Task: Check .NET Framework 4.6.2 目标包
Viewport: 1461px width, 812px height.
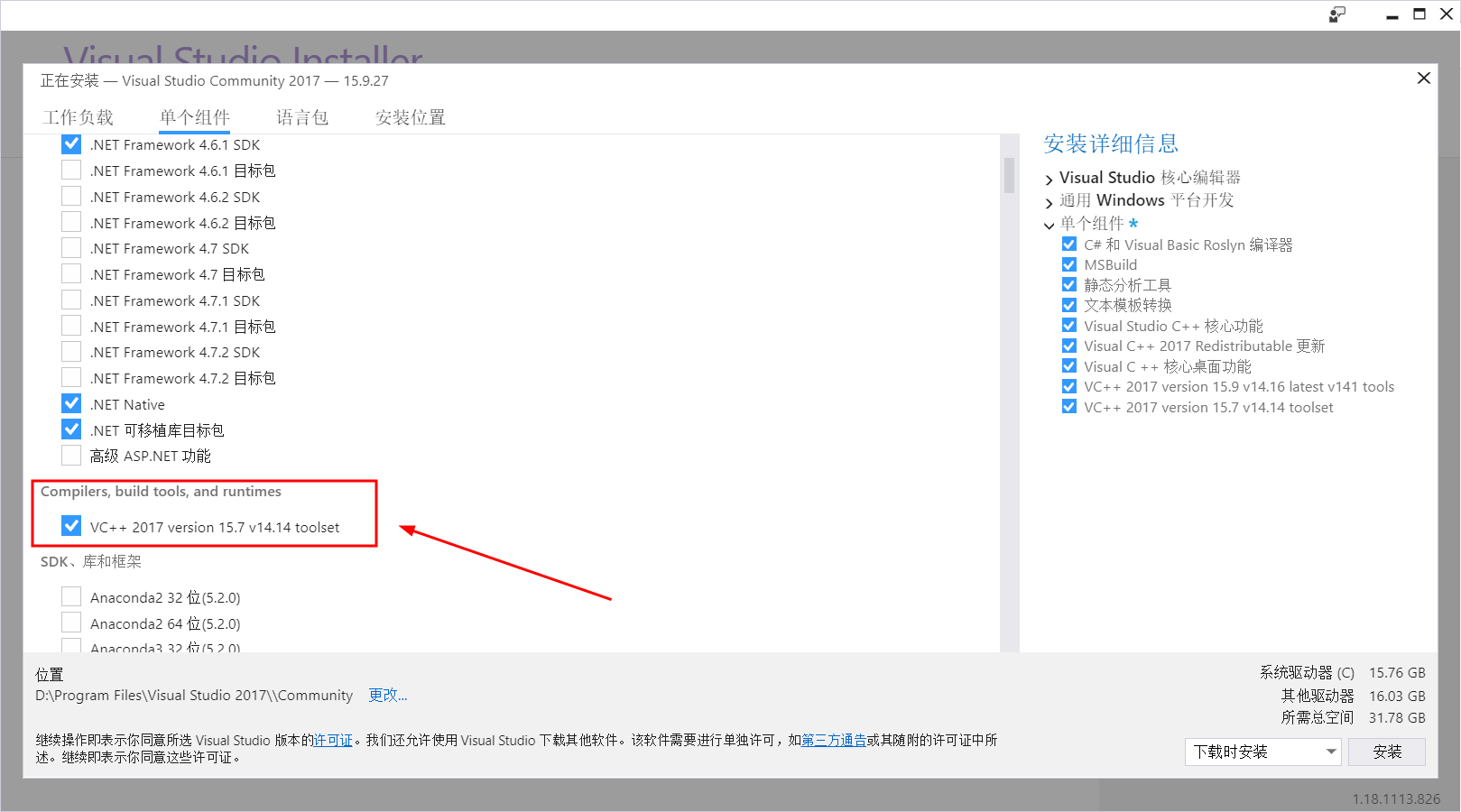Action: click(x=71, y=223)
